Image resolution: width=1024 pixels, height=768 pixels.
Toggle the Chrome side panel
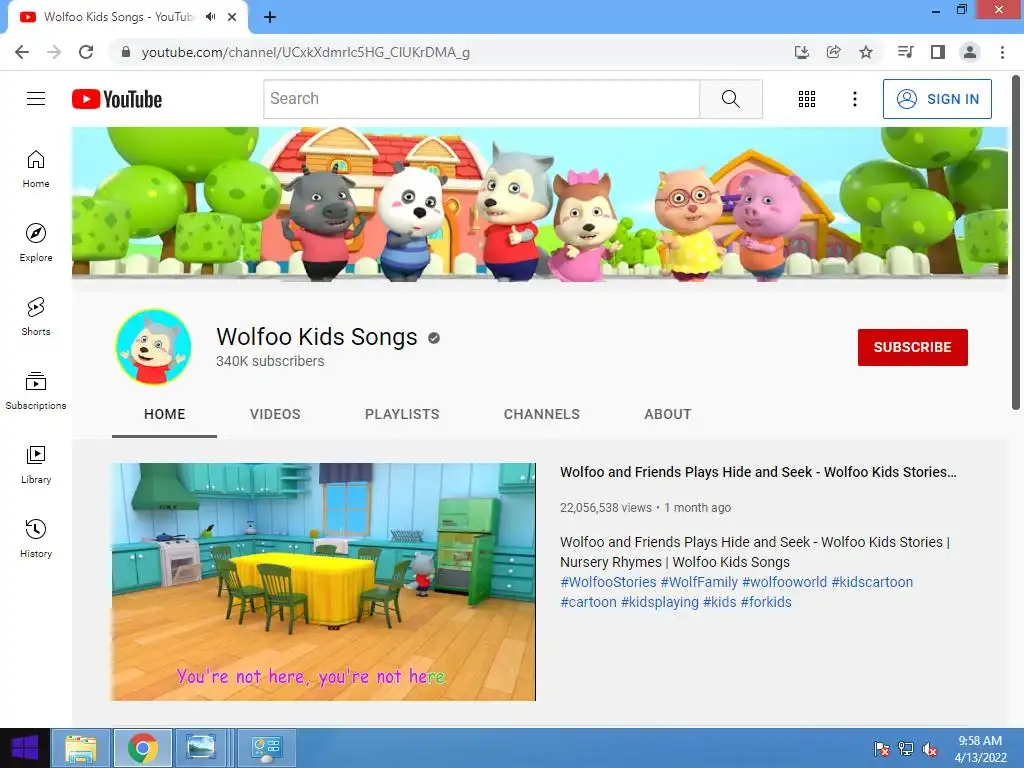(x=938, y=52)
